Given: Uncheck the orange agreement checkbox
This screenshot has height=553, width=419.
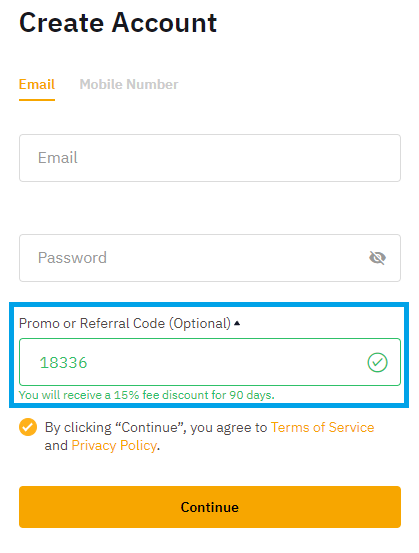Looking at the screenshot, I should (28, 427).
